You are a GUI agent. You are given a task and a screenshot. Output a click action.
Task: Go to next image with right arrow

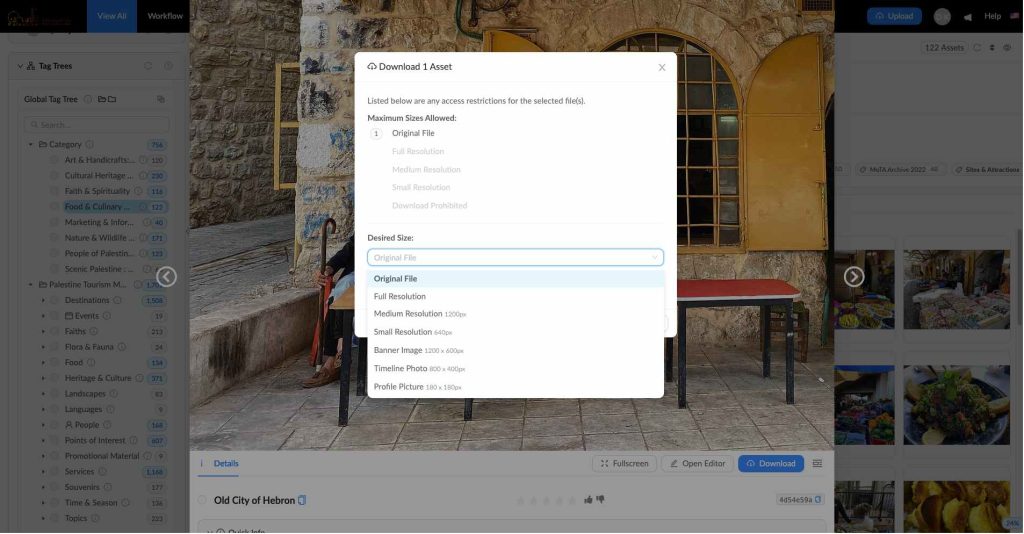click(x=854, y=276)
